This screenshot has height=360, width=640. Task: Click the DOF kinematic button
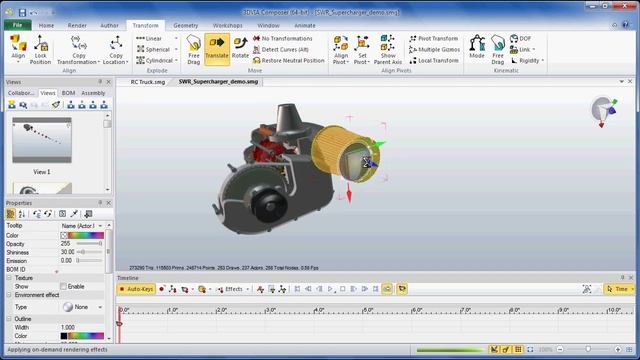tap(521, 38)
